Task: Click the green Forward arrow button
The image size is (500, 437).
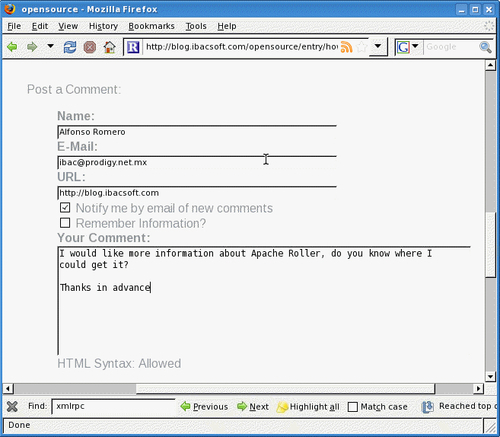Action: [32, 47]
